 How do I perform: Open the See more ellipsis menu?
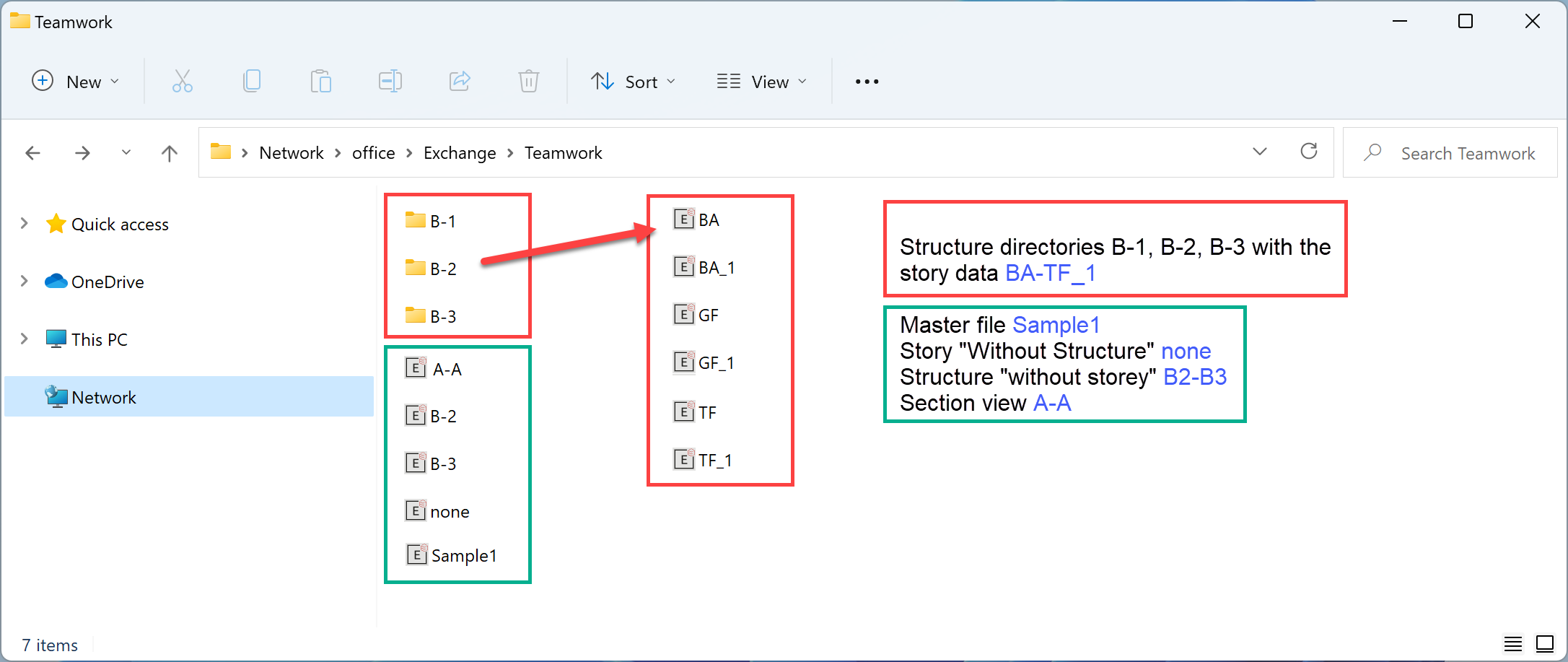(866, 81)
